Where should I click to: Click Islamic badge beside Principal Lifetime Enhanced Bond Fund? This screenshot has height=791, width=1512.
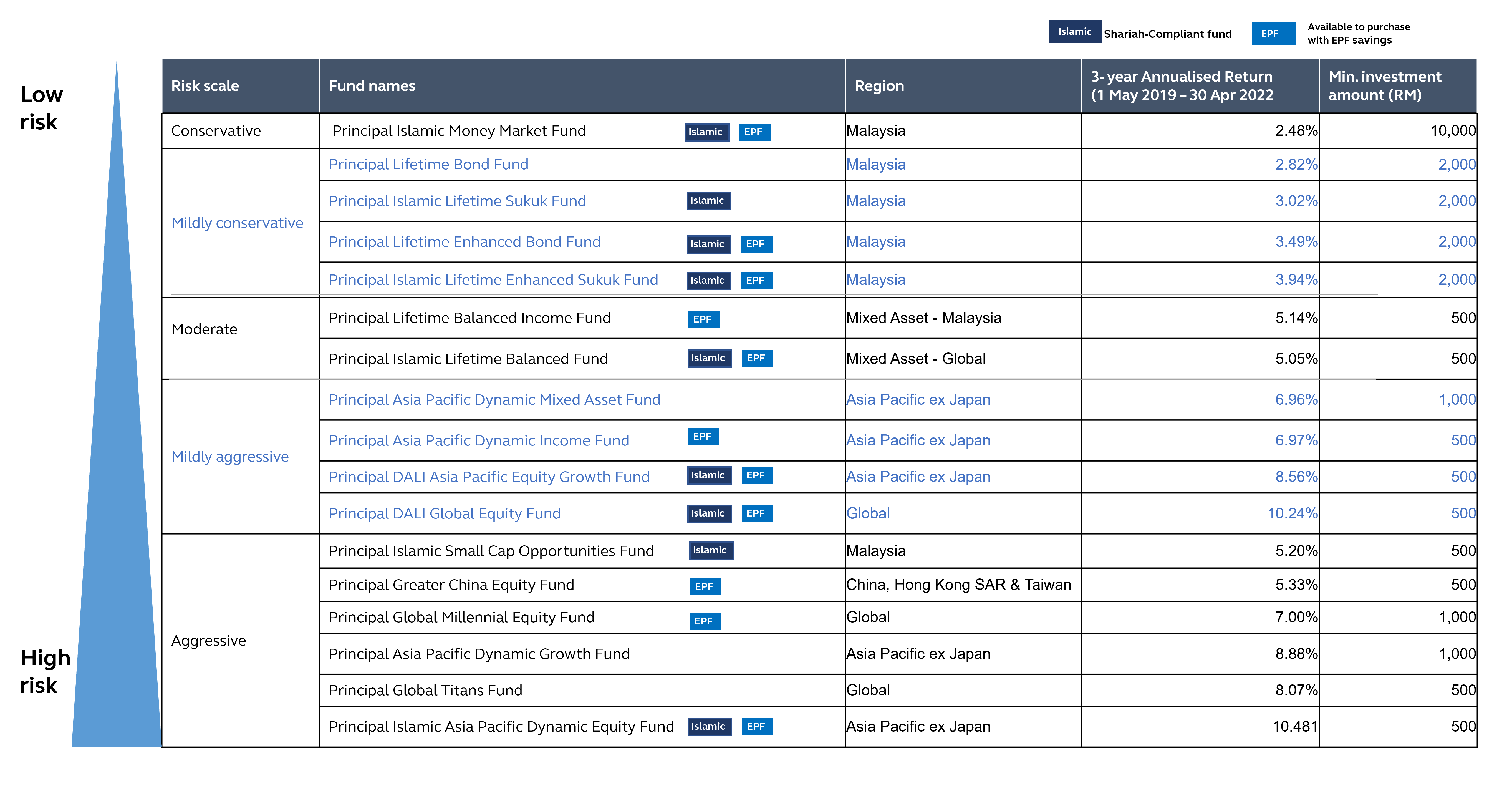pyautogui.click(x=708, y=244)
